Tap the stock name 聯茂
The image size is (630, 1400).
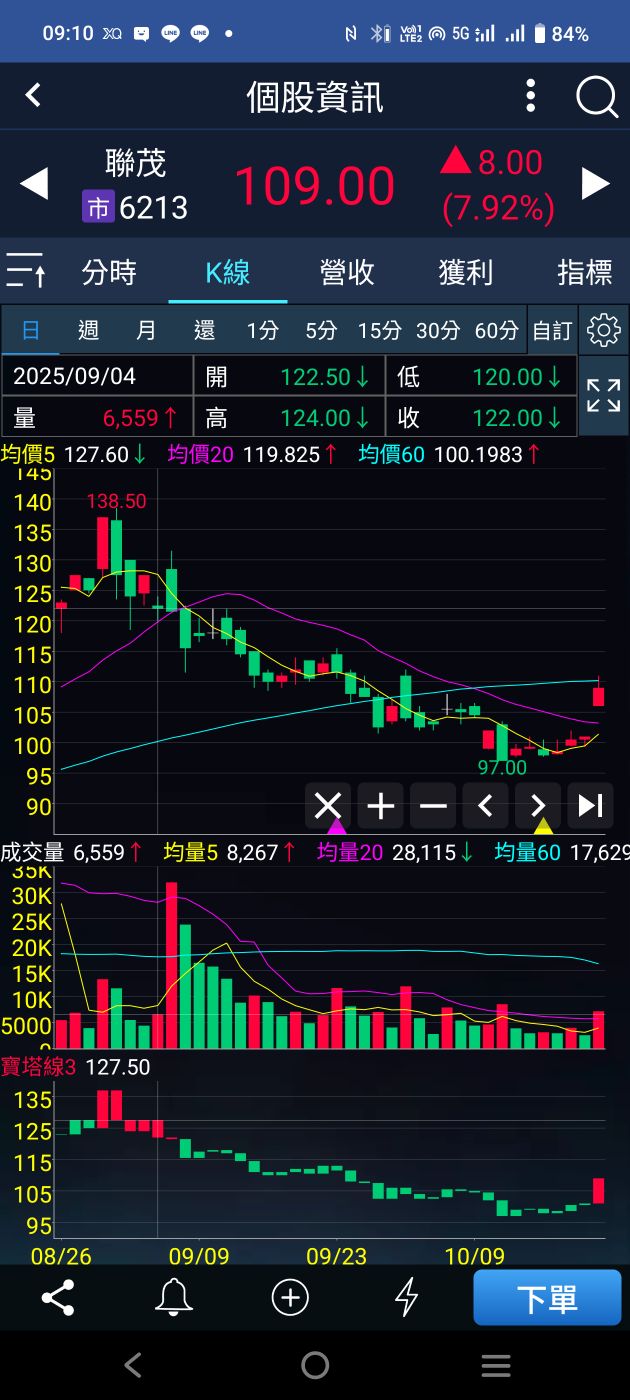pos(135,163)
